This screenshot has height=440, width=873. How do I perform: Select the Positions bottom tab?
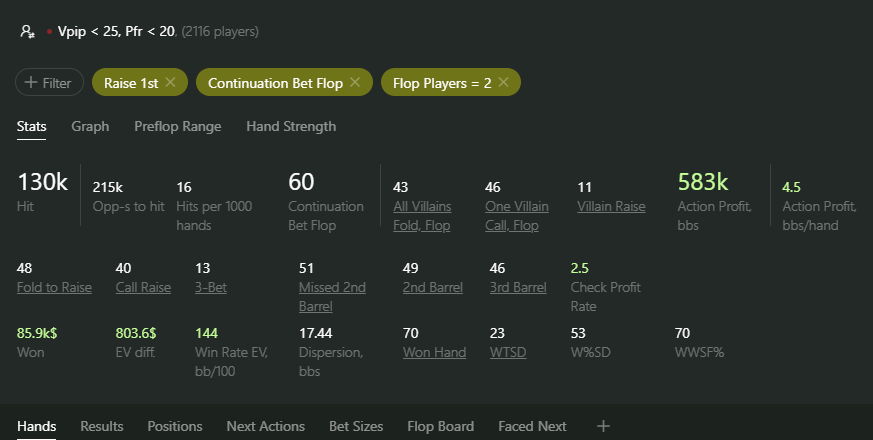(175, 426)
